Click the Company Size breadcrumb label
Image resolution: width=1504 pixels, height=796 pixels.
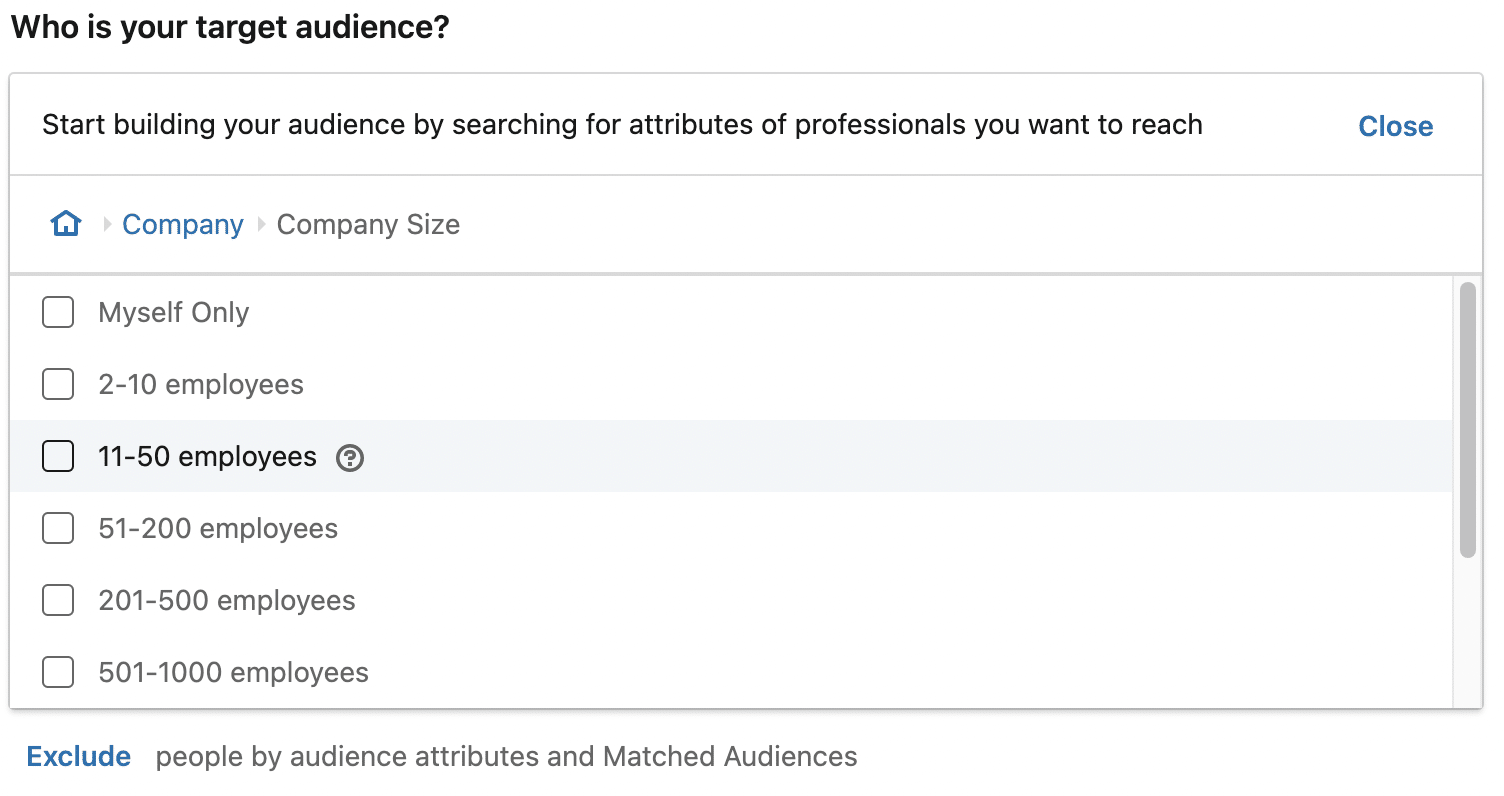point(367,224)
